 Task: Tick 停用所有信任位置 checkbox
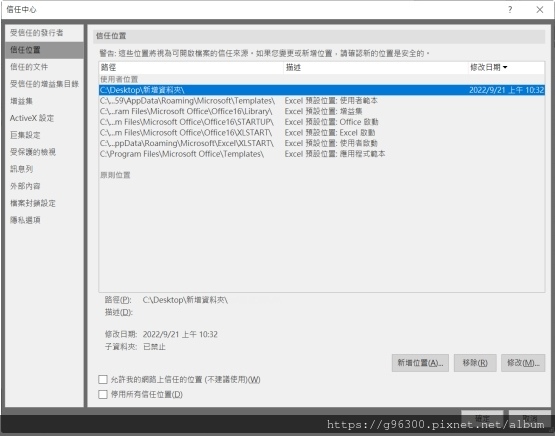103,394
